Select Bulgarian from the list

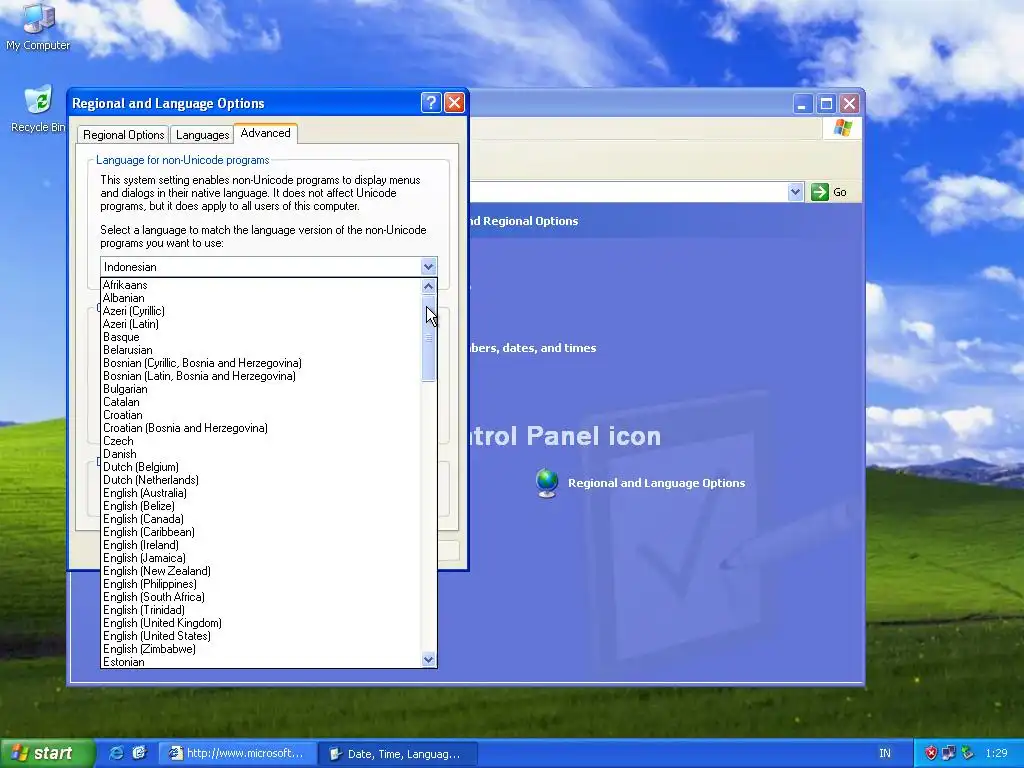click(261, 389)
